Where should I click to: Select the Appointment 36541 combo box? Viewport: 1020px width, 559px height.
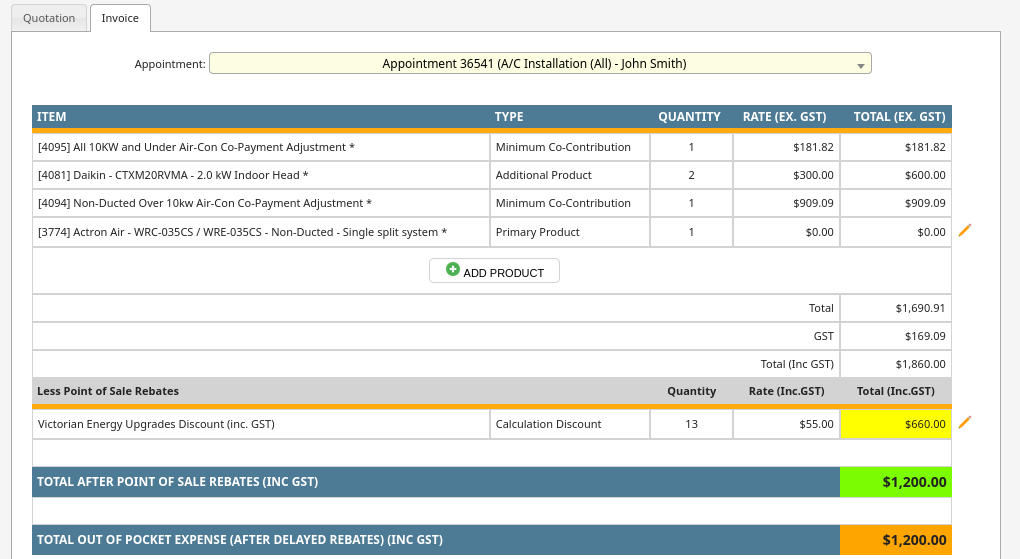pyautogui.click(x=540, y=64)
